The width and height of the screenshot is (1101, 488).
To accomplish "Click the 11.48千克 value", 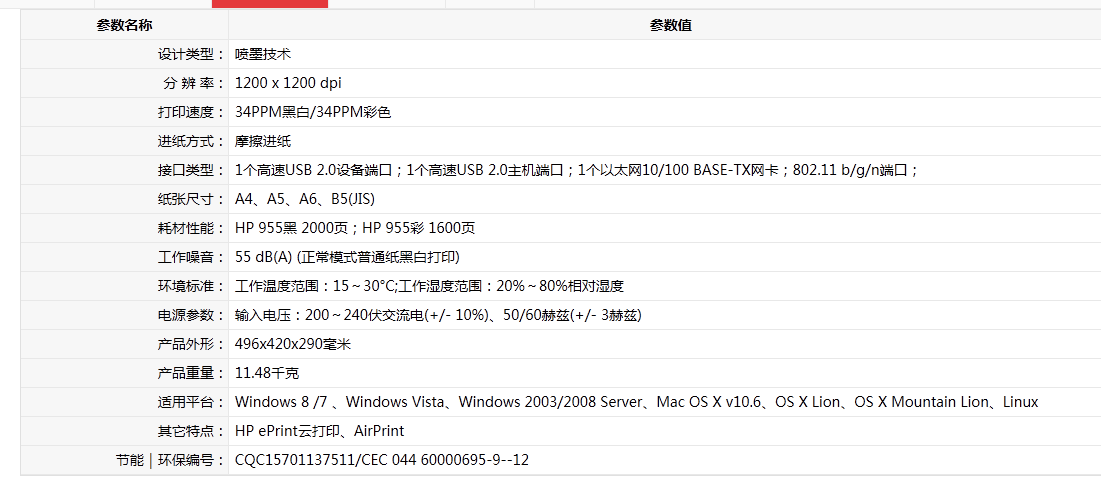I will (268, 373).
